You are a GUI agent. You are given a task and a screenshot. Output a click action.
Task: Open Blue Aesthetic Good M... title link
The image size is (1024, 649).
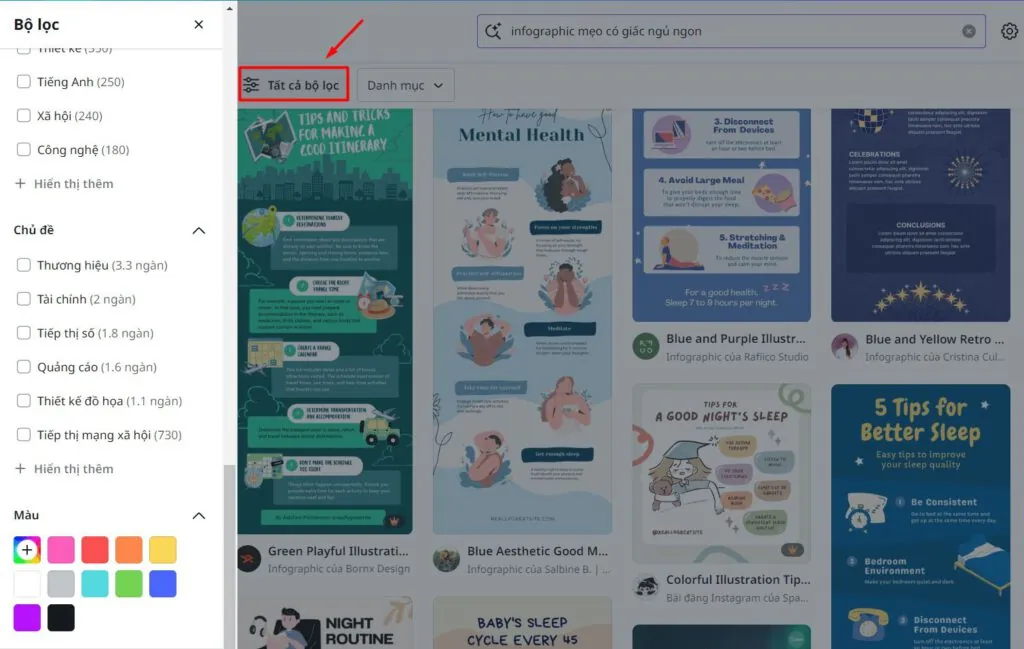point(537,551)
